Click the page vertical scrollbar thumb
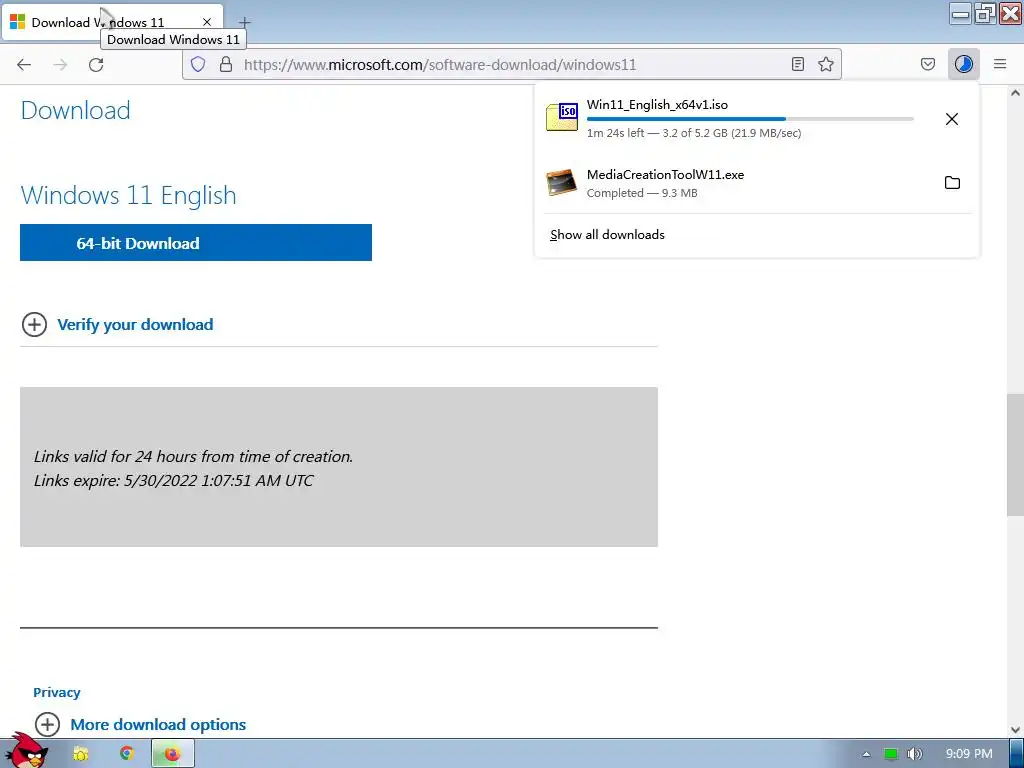The image size is (1024, 768). click(x=1015, y=455)
